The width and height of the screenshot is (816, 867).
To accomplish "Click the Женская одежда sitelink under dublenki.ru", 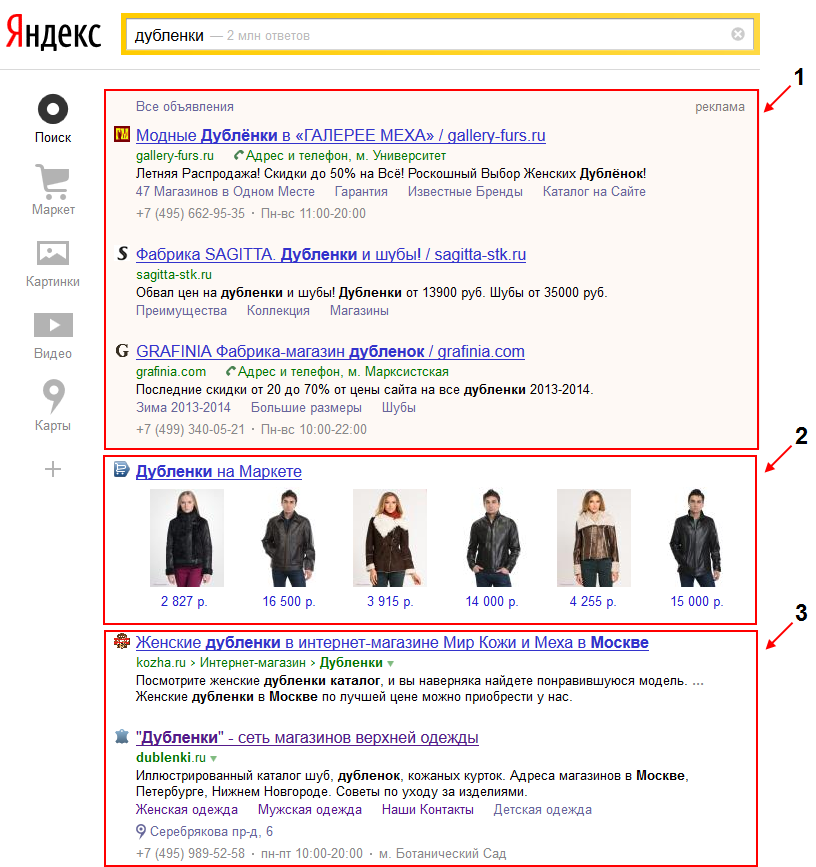I will pos(187,810).
